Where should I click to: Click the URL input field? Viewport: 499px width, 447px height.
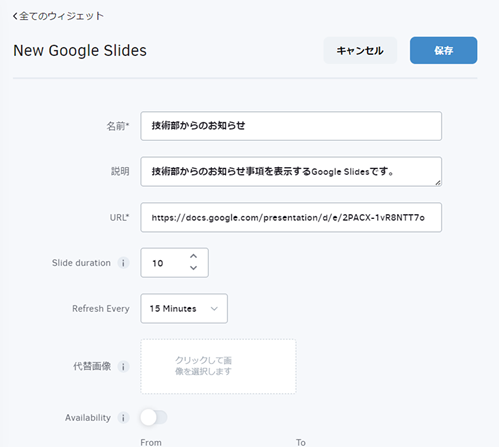(291, 217)
